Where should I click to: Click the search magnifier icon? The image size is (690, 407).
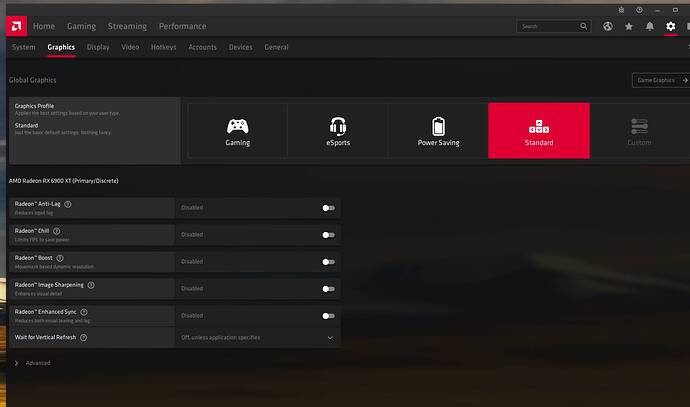coord(584,26)
